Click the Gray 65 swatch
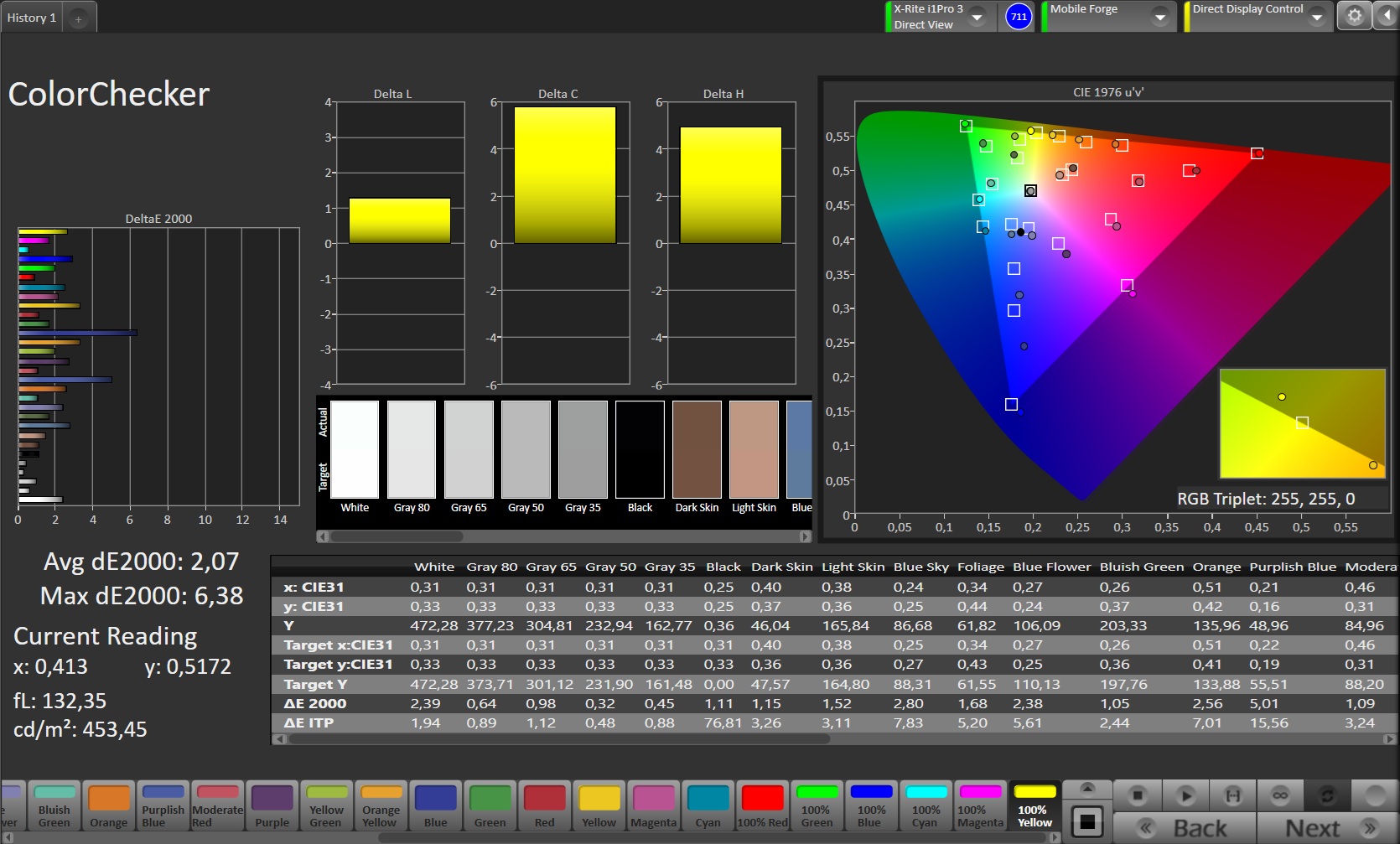 click(x=469, y=449)
